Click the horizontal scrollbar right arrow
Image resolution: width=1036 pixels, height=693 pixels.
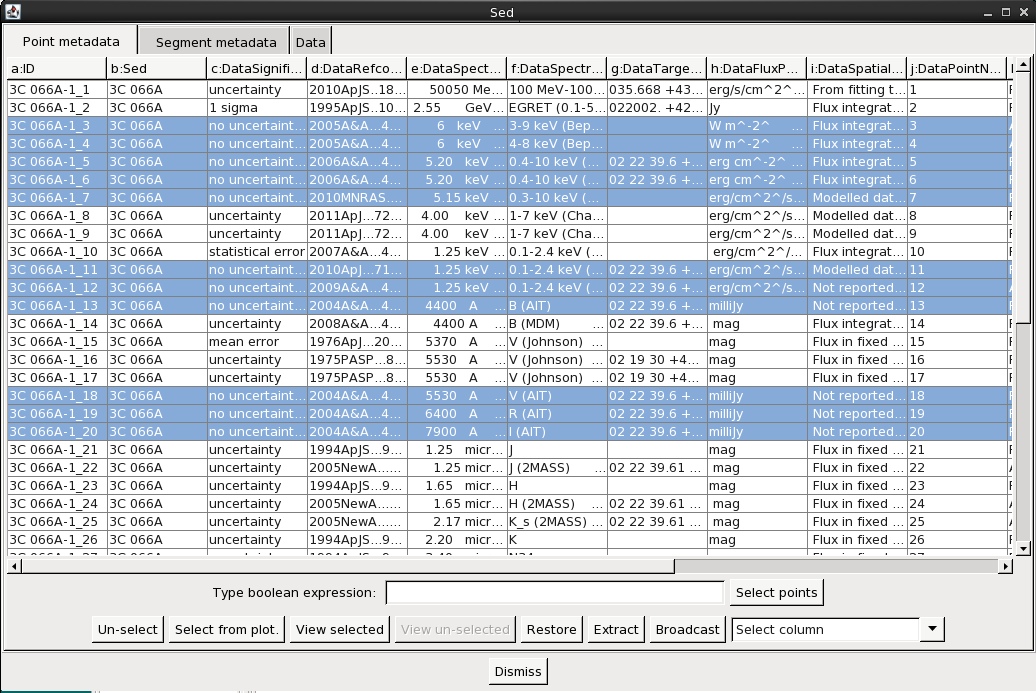[x=1006, y=566]
